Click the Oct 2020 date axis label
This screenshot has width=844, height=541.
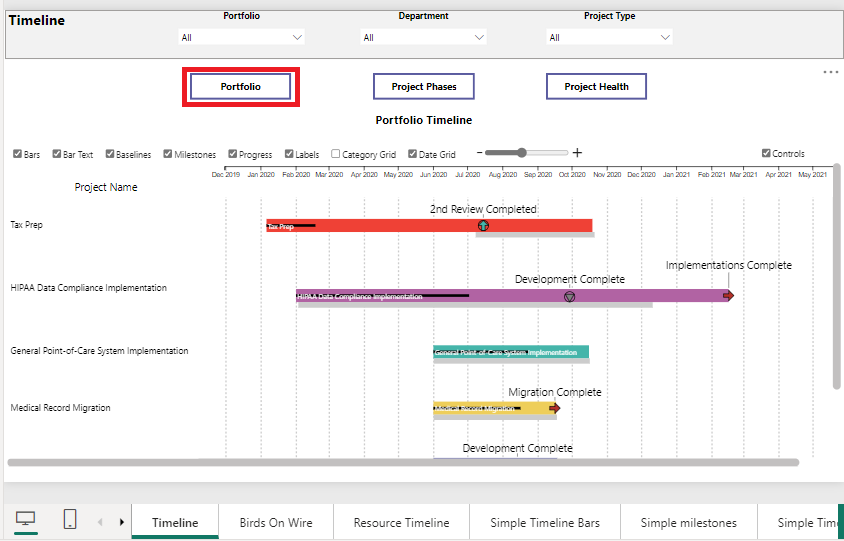click(572, 174)
